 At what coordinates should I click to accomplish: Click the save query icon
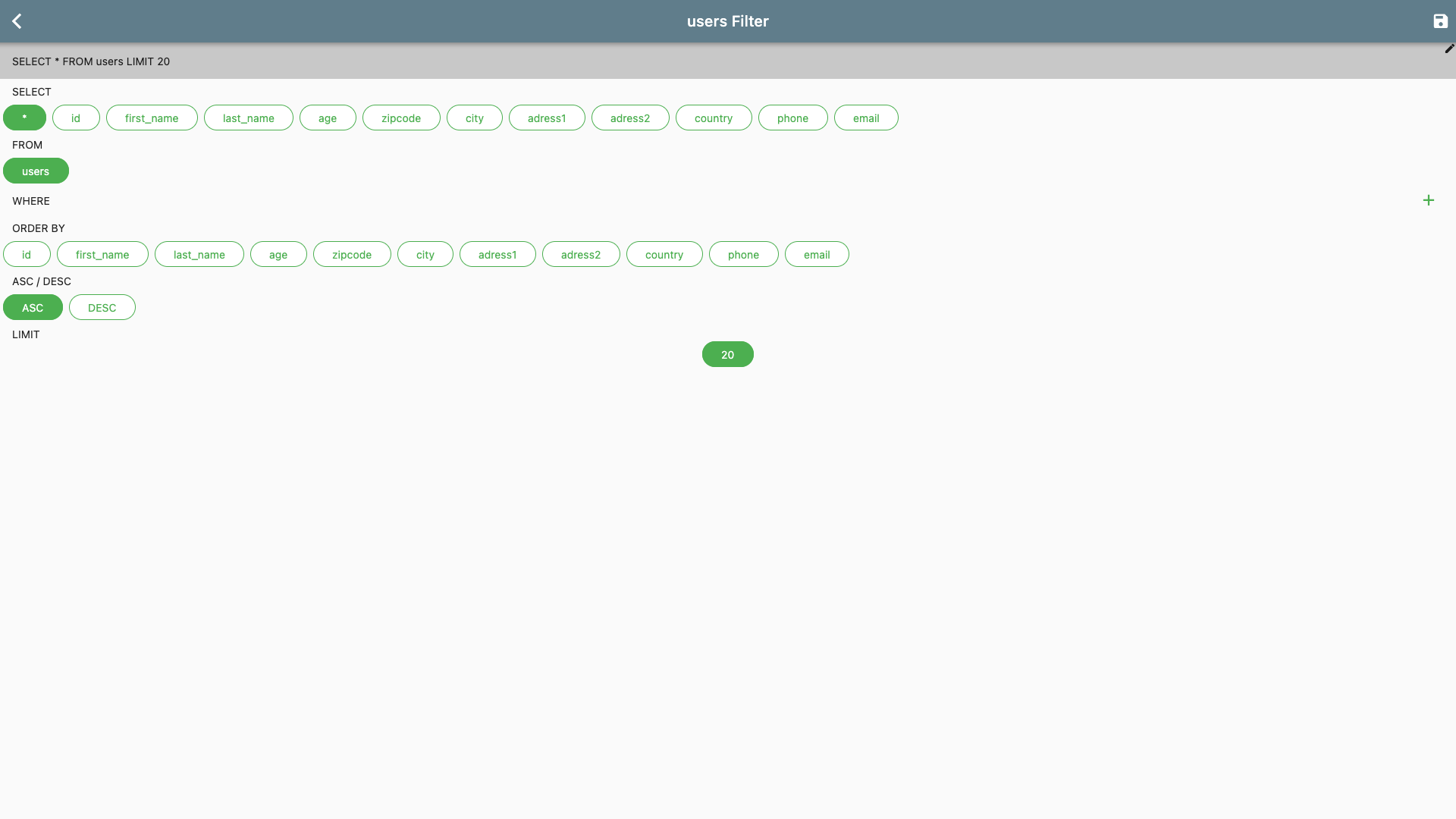[x=1439, y=21]
